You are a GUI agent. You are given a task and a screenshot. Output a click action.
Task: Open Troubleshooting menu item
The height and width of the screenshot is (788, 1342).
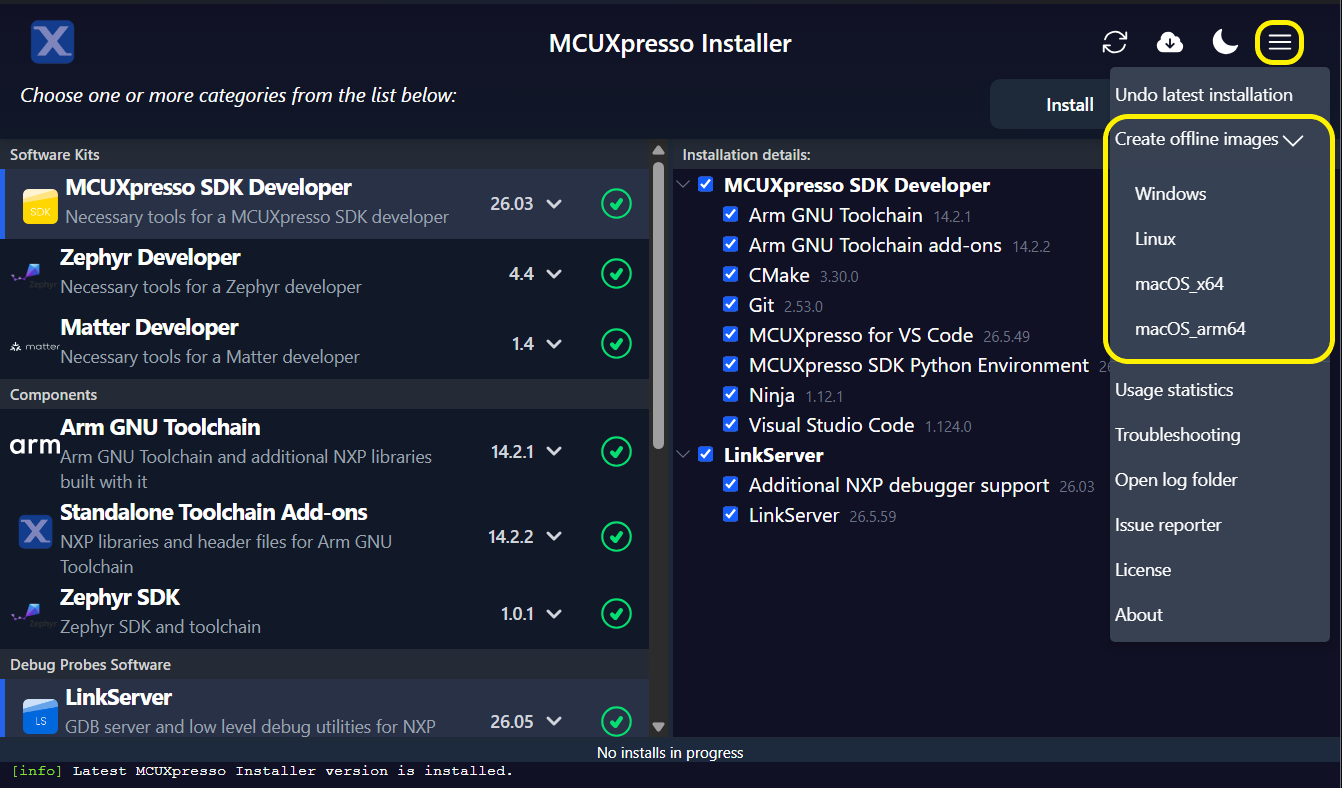tap(1177, 435)
